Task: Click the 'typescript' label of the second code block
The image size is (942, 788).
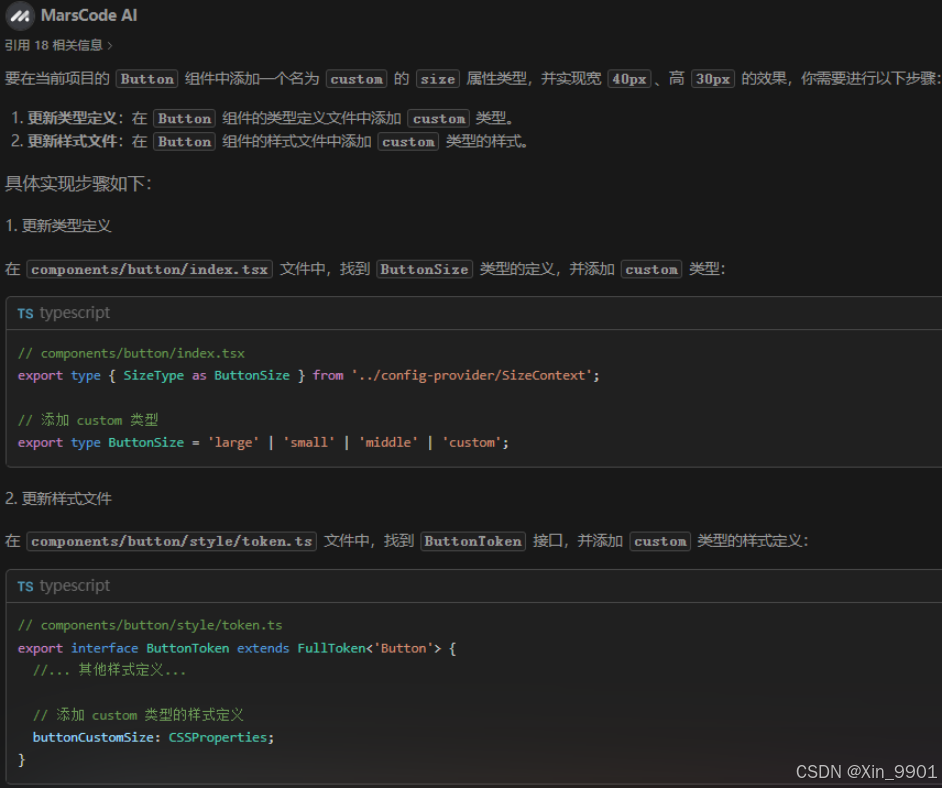Action: (74, 586)
